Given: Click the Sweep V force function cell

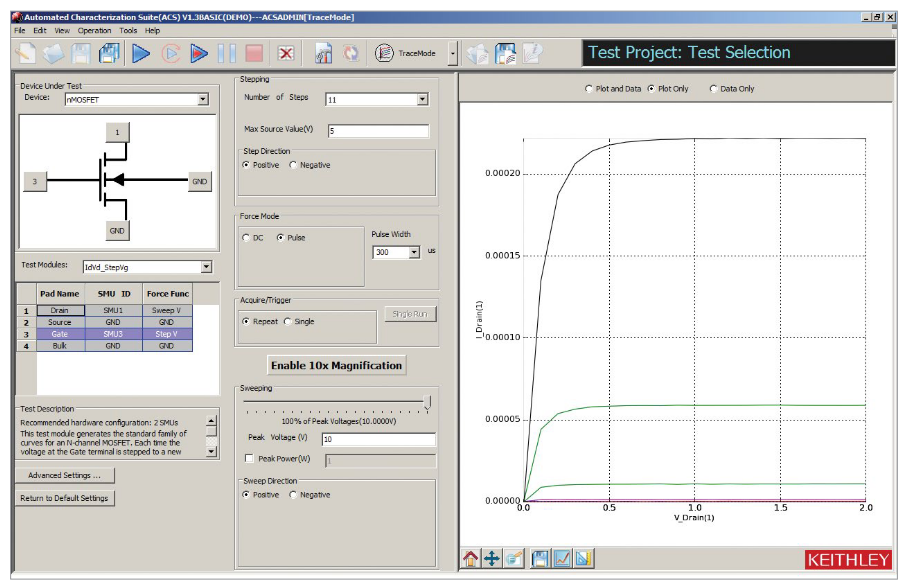Looking at the screenshot, I should [167, 310].
